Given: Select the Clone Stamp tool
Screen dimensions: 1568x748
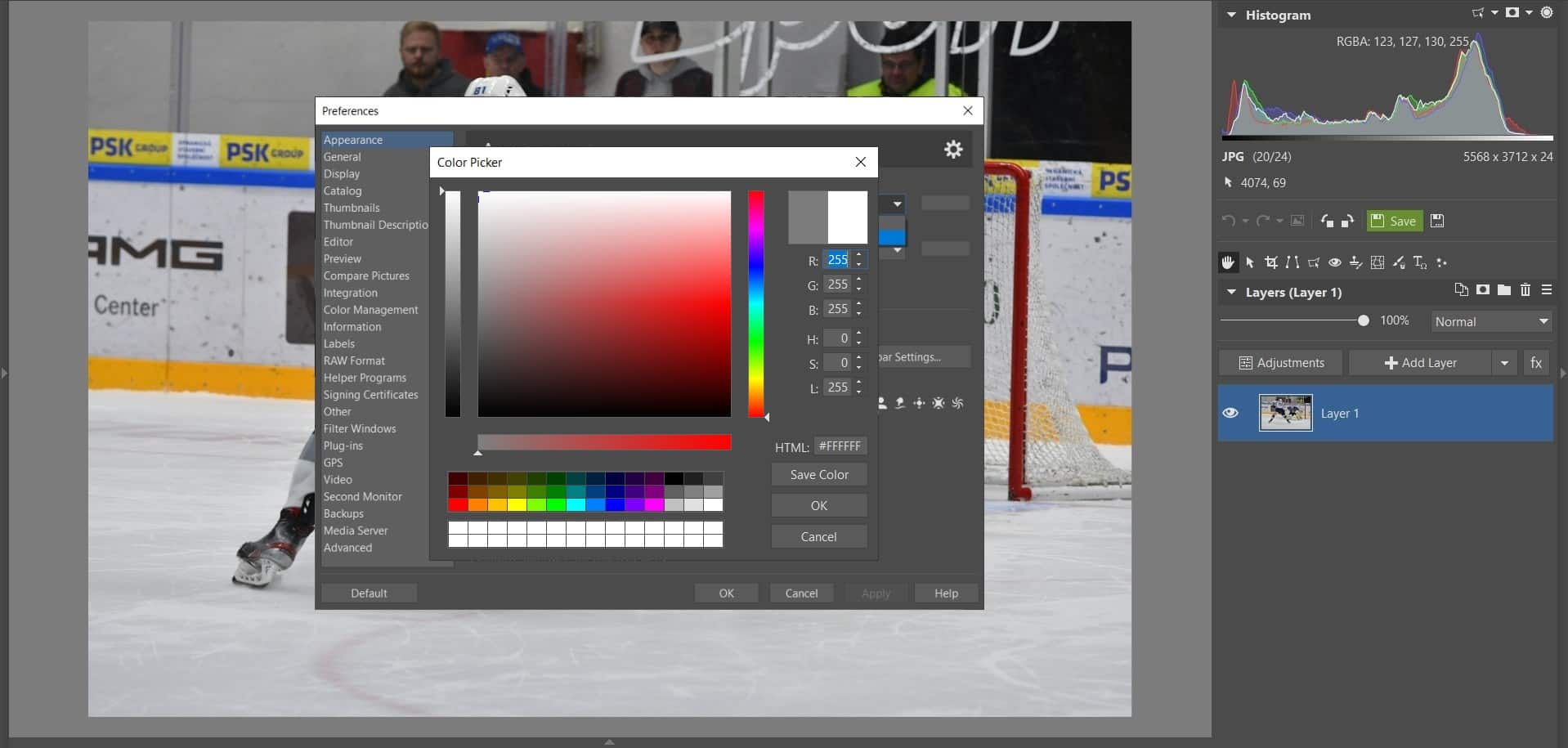Looking at the screenshot, I should (x=1355, y=262).
